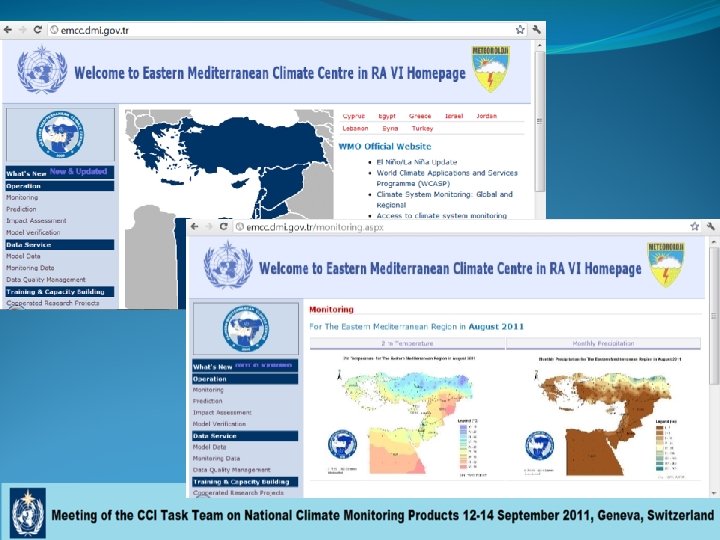720x540 pixels.
Task: Open Prediction in monitoring window sidebar
Action: pyautogui.click(x=208, y=401)
